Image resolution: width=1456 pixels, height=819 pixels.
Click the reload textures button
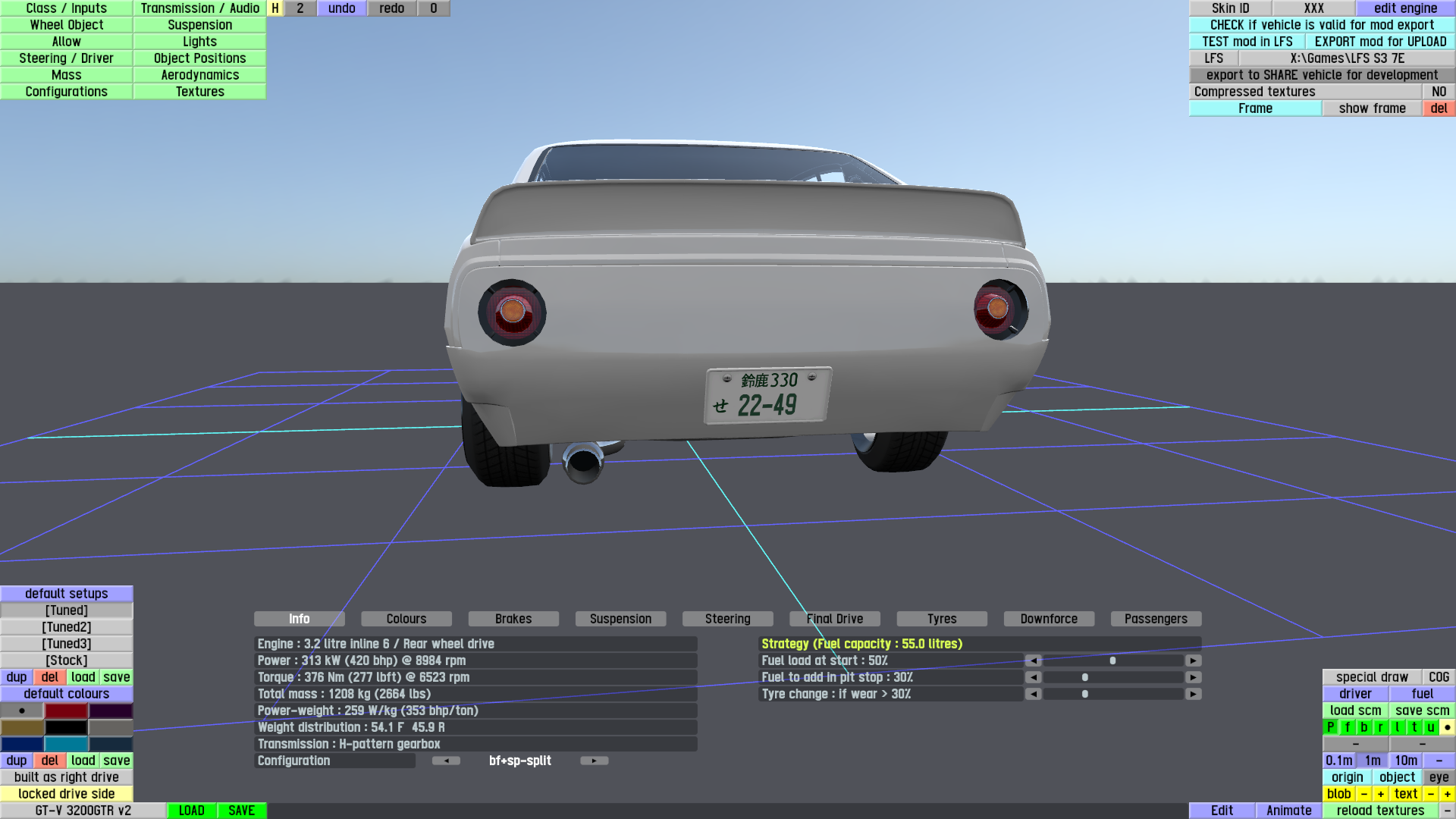point(1379,811)
